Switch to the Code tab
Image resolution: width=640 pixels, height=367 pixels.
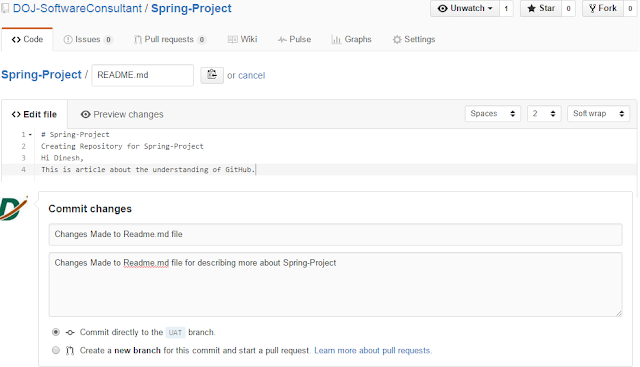point(27,39)
